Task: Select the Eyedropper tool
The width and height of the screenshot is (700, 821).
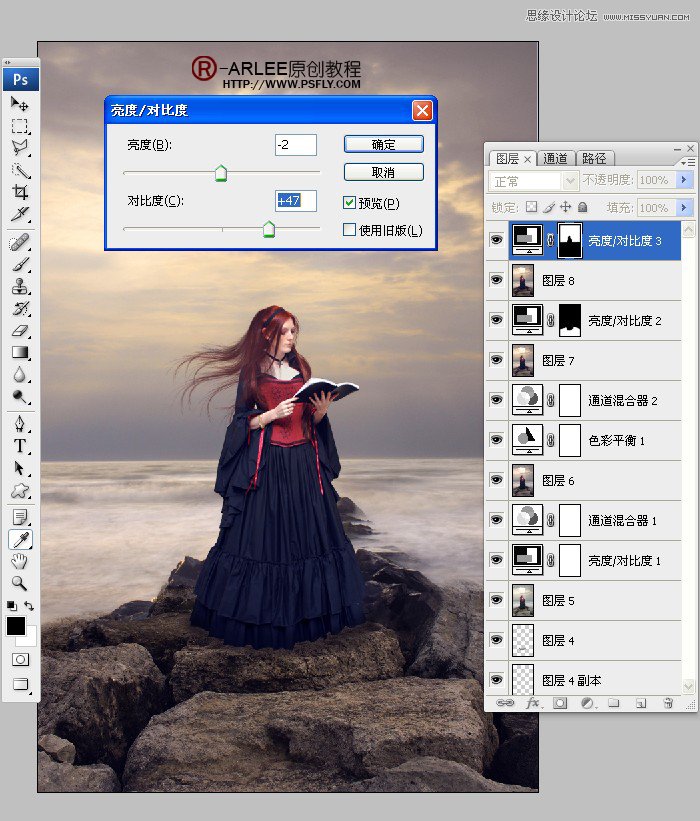Action: point(20,539)
